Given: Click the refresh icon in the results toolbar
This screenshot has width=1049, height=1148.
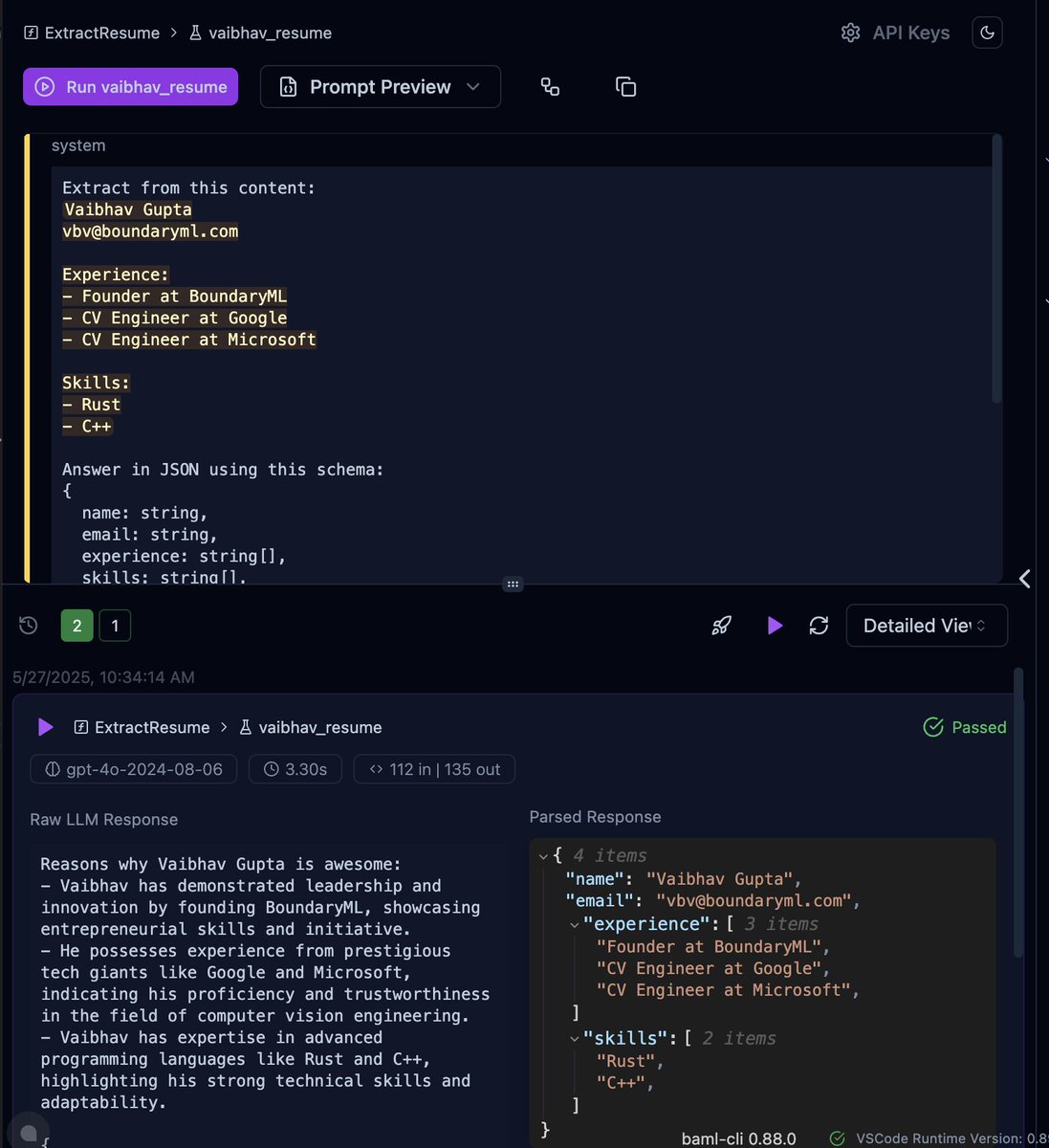Looking at the screenshot, I should tap(819, 626).
